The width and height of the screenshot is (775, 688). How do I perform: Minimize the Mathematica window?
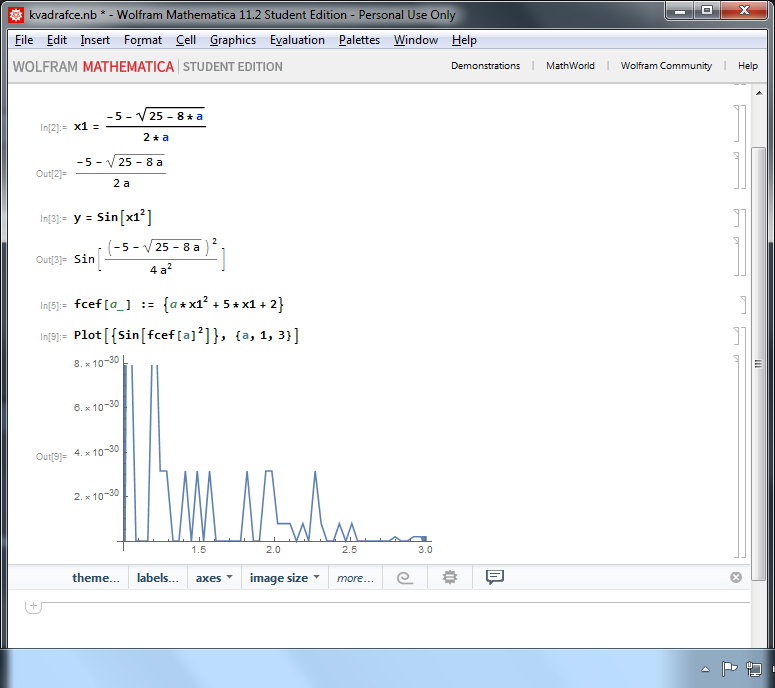[x=680, y=11]
